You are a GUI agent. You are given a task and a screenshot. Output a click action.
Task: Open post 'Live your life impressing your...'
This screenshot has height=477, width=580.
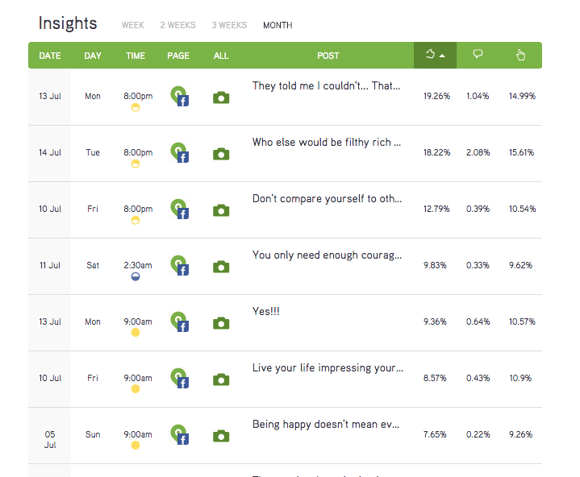(x=328, y=368)
